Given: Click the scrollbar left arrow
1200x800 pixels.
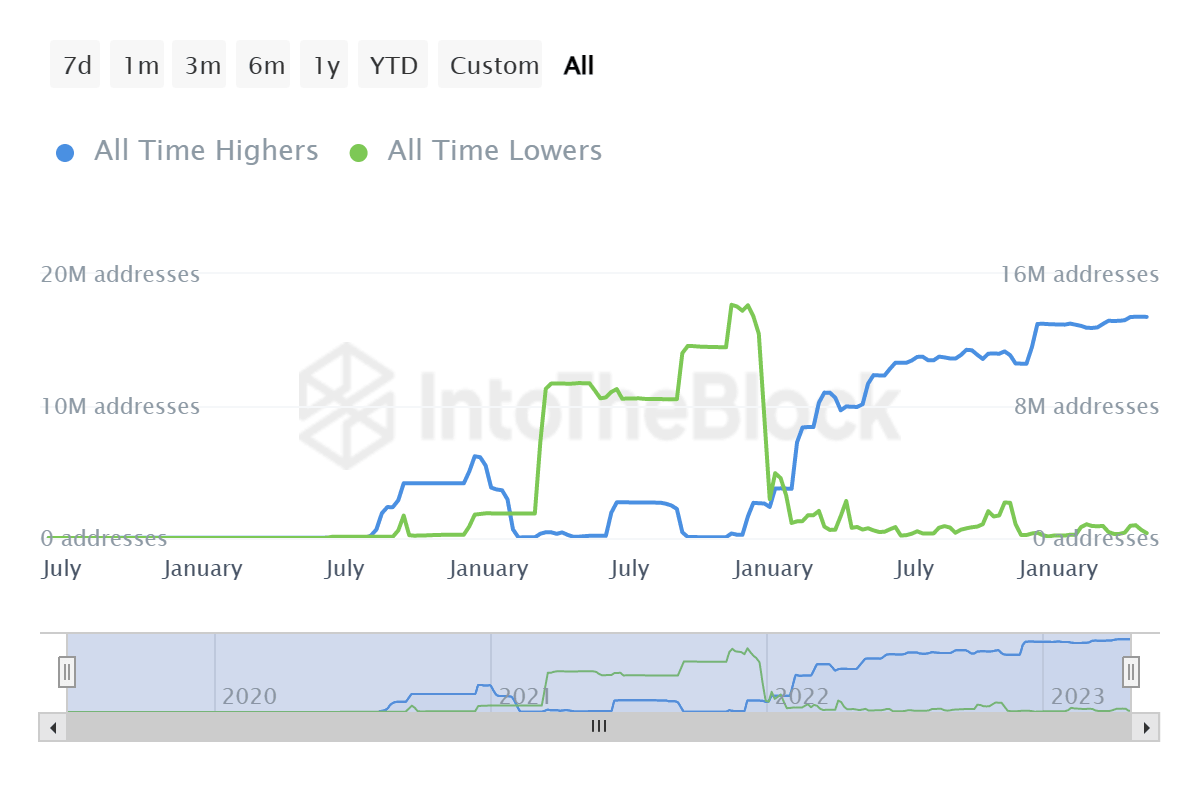Looking at the screenshot, I should point(52,727).
